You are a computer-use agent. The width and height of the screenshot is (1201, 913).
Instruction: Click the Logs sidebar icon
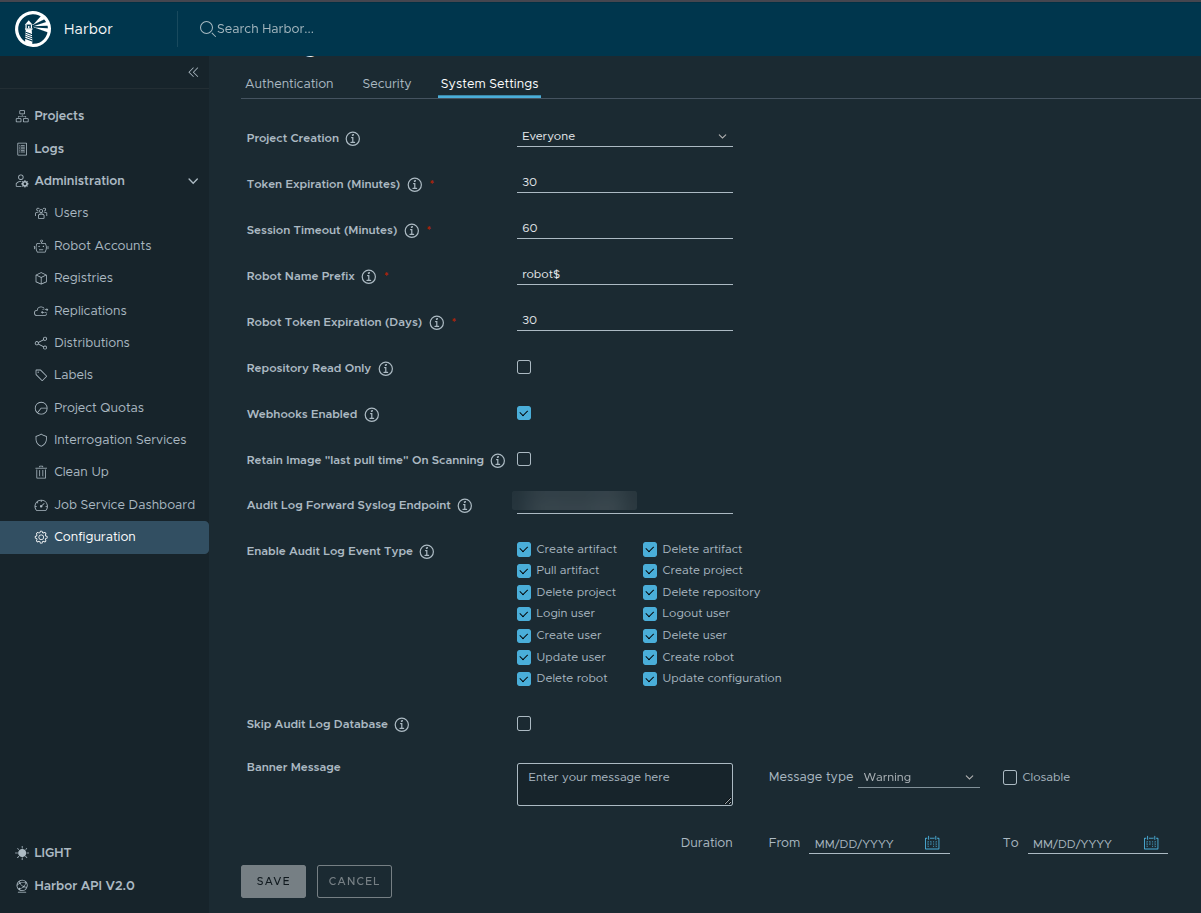[x=22, y=149]
